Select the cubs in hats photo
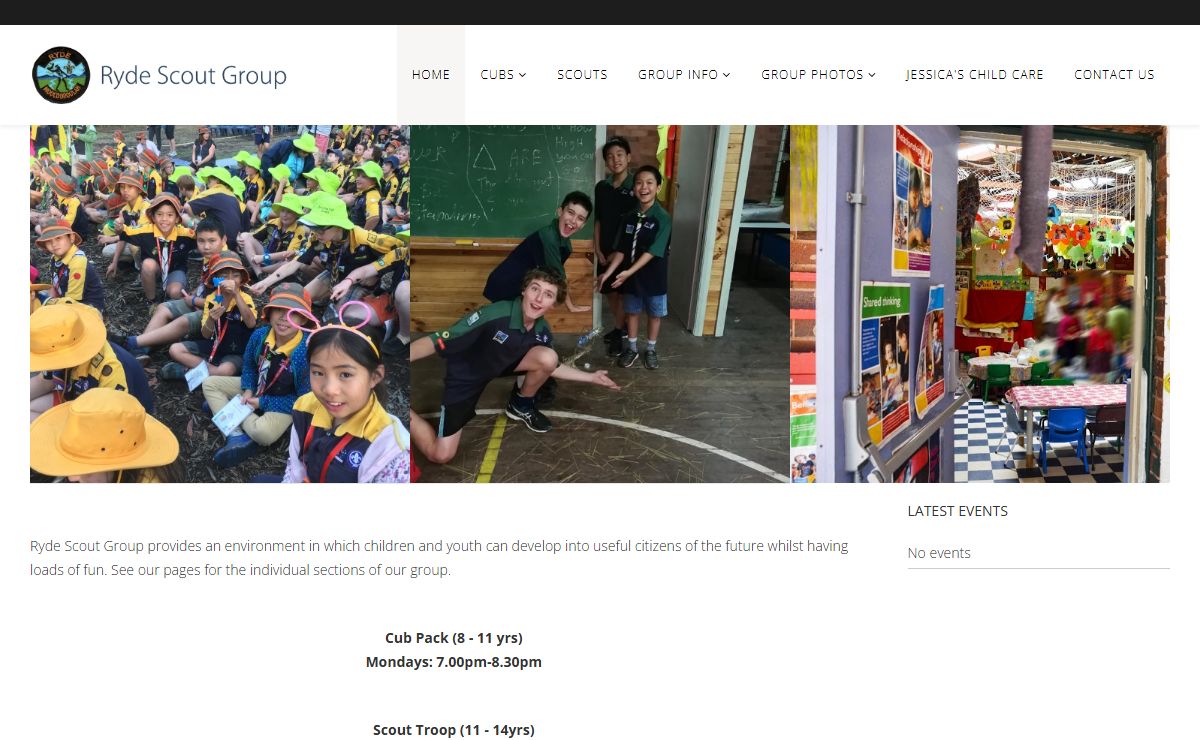 pos(220,304)
